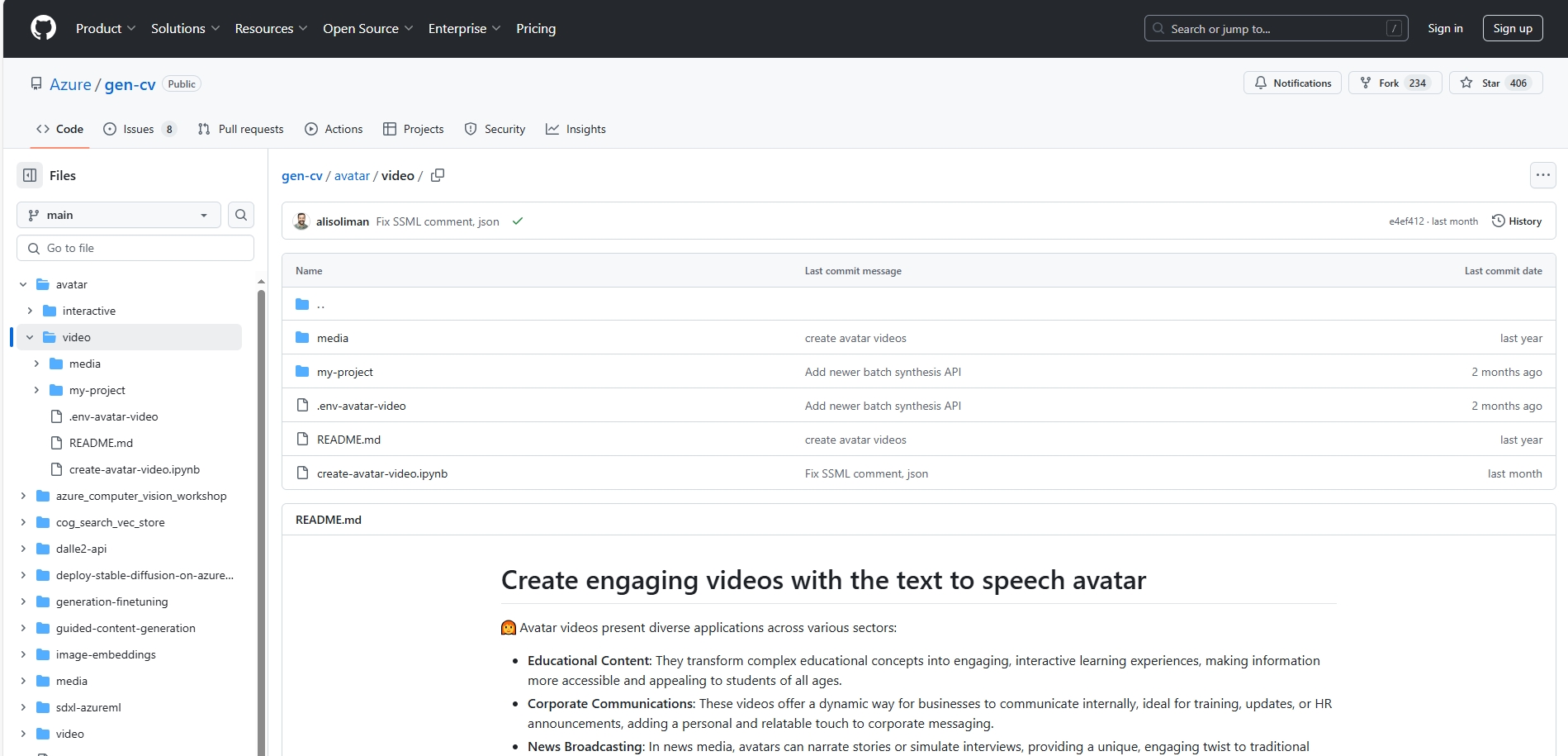The image size is (1568, 756).
Task: Click the Notifications button
Action: click(1292, 83)
